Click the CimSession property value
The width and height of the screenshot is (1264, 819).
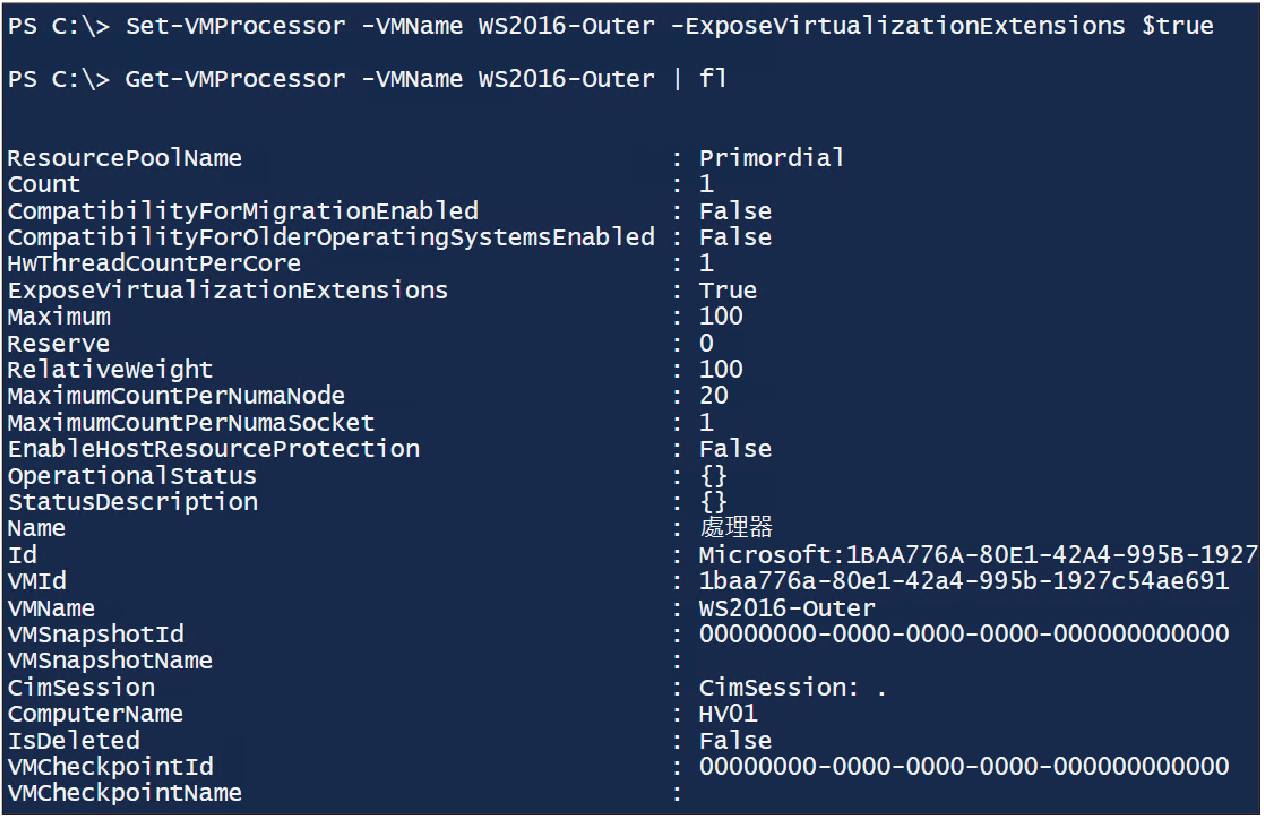click(793, 688)
